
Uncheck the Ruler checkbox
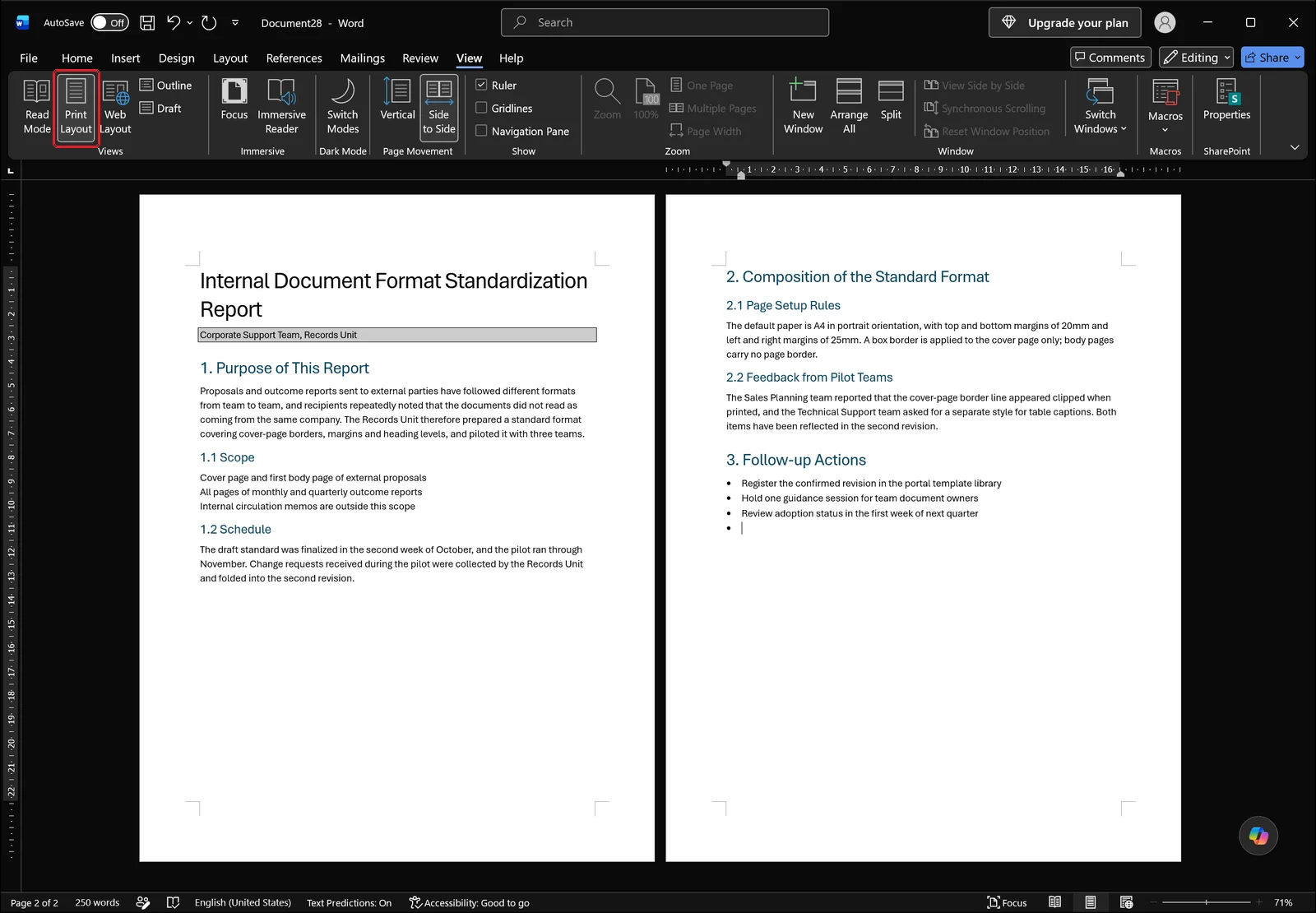(x=481, y=85)
